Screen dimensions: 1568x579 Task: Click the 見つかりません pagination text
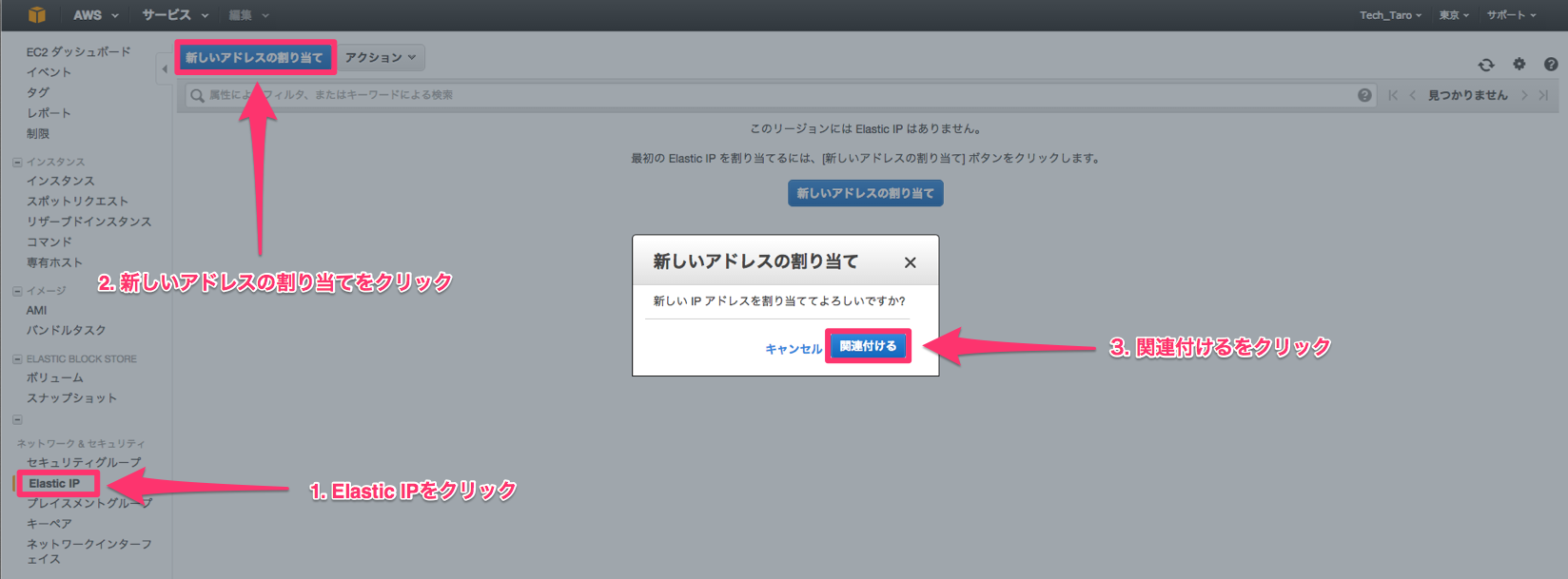[x=1468, y=95]
